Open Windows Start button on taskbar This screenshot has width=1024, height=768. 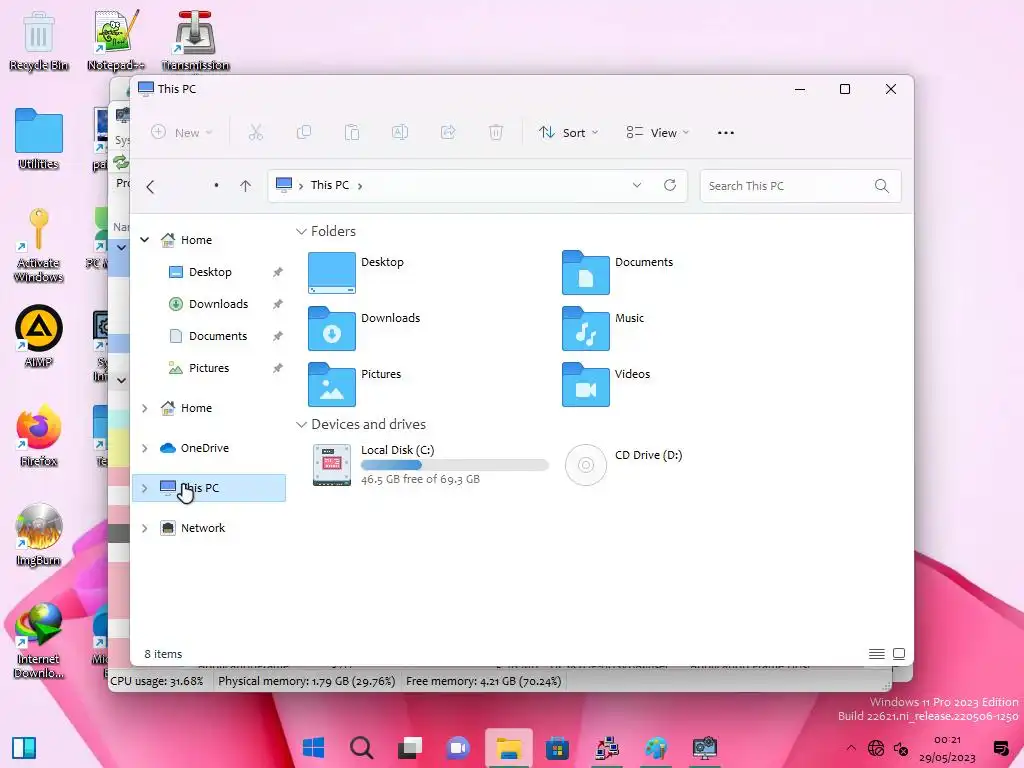(x=313, y=747)
